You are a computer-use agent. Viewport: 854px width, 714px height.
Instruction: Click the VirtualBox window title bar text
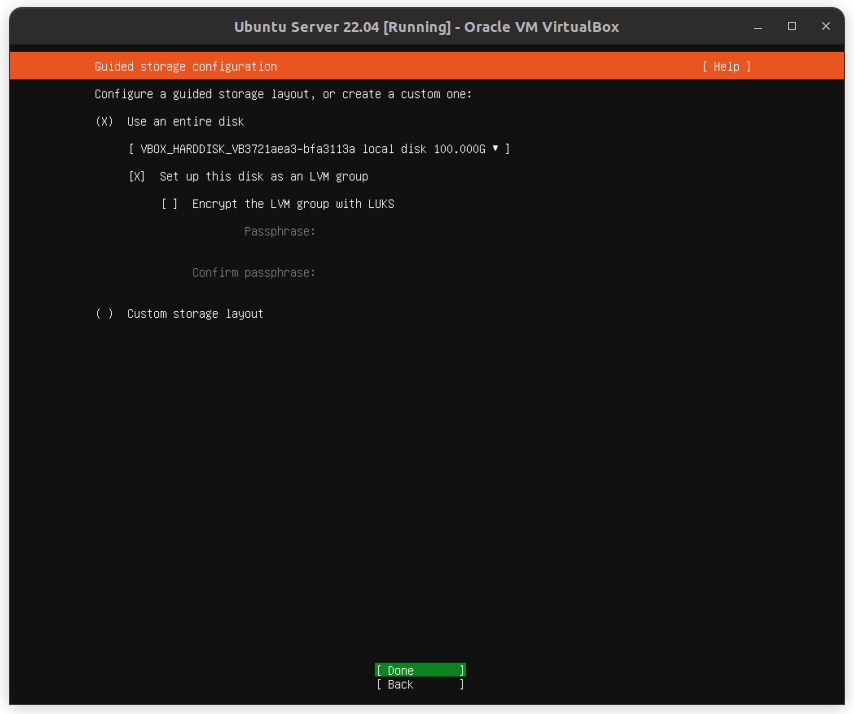(x=426, y=27)
